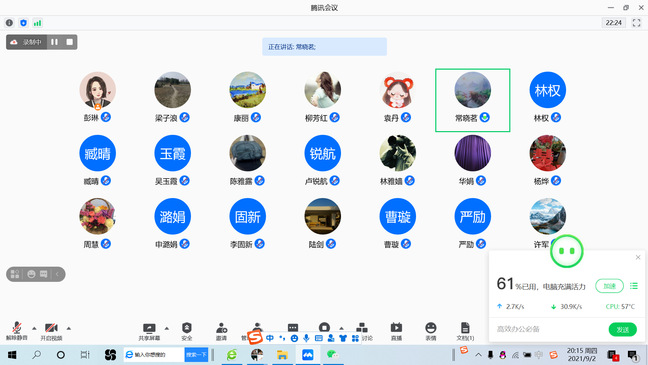The image size is (648, 365).
Task: Open QQ penguin icon in system tray
Action: pyautogui.click(x=503, y=355)
